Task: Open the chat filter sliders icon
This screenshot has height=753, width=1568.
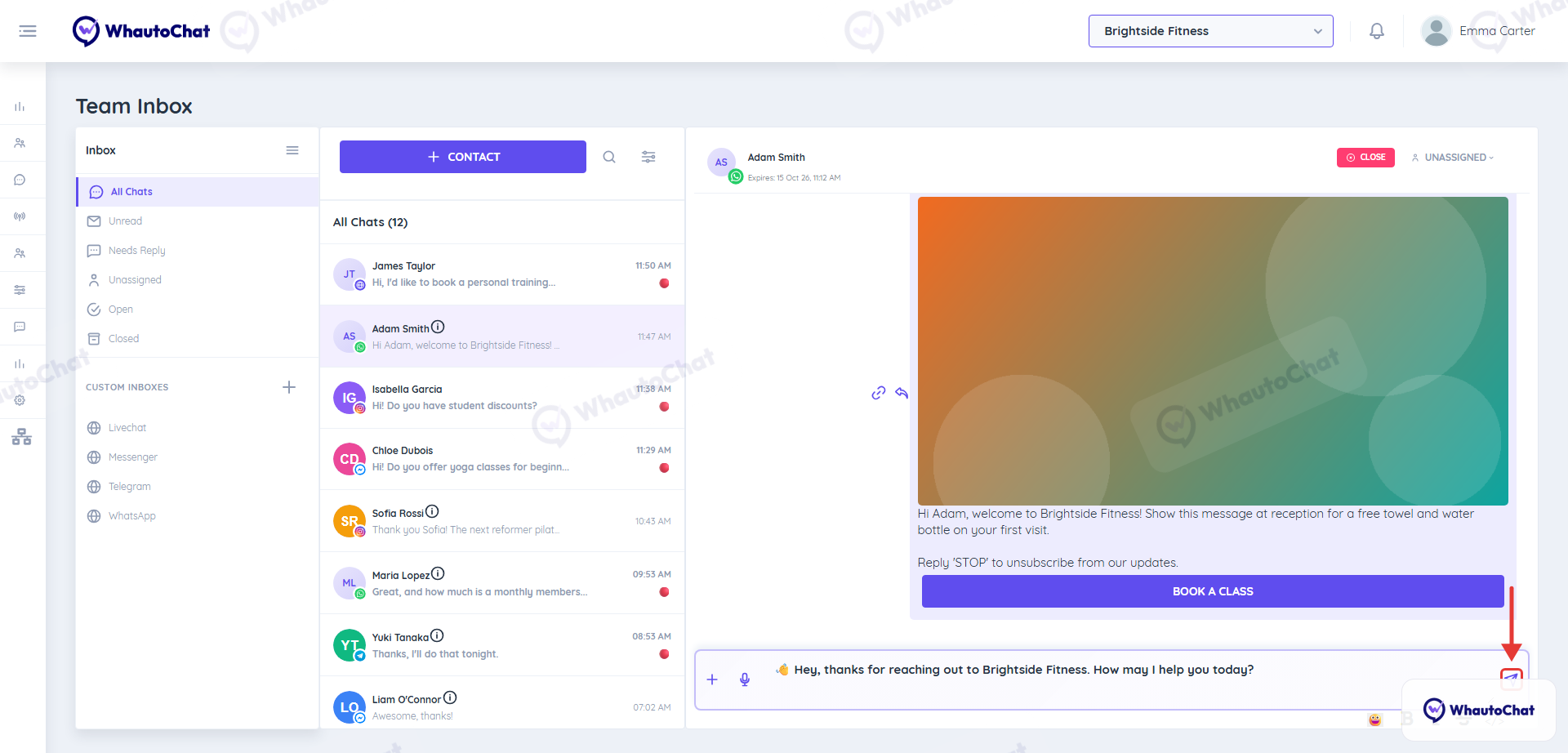Action: tap(648, 157)
